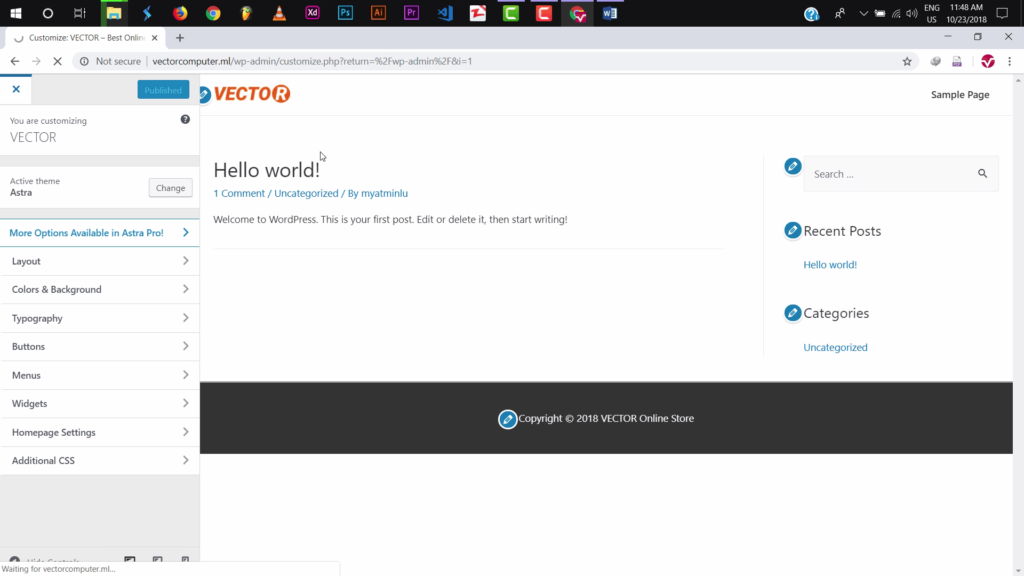Viewport: 1024px width, 576px height.
Task: Click the VECTOR site logo
Action: pyautogui.click(x=252, y=94)
